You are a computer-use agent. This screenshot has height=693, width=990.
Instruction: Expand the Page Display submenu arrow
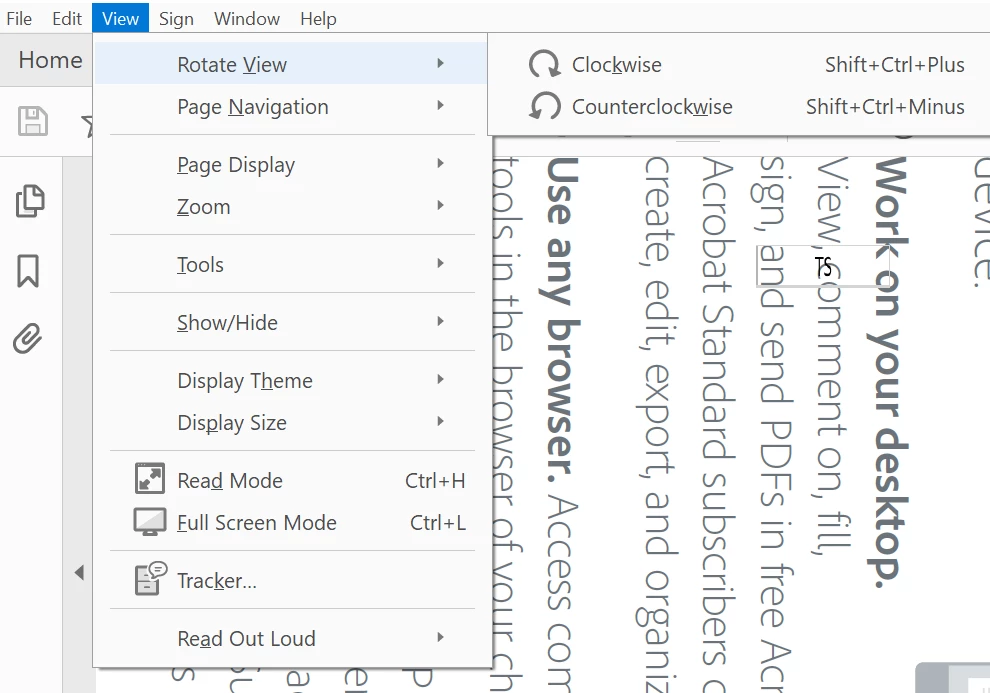tap(441, 163)
